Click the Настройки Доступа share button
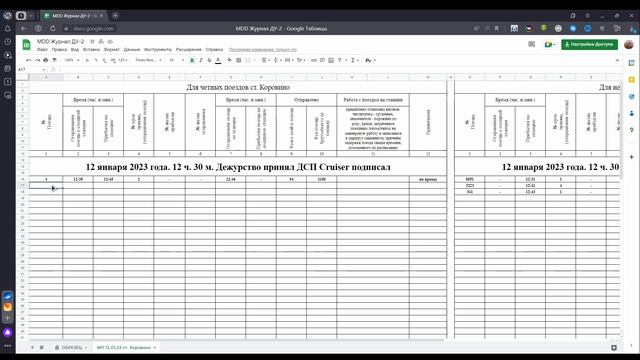Screen dimensions: 640x360 (x=589, y=44)
